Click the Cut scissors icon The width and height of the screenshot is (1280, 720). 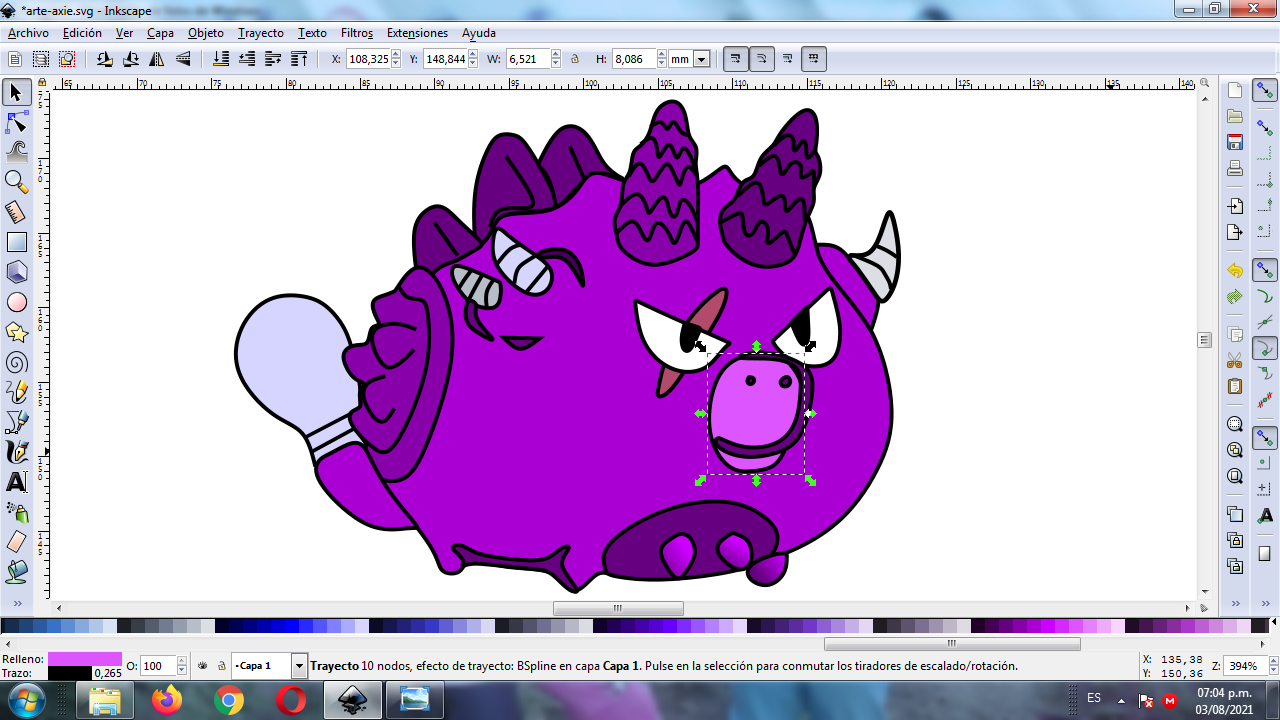pos(1235,360)
